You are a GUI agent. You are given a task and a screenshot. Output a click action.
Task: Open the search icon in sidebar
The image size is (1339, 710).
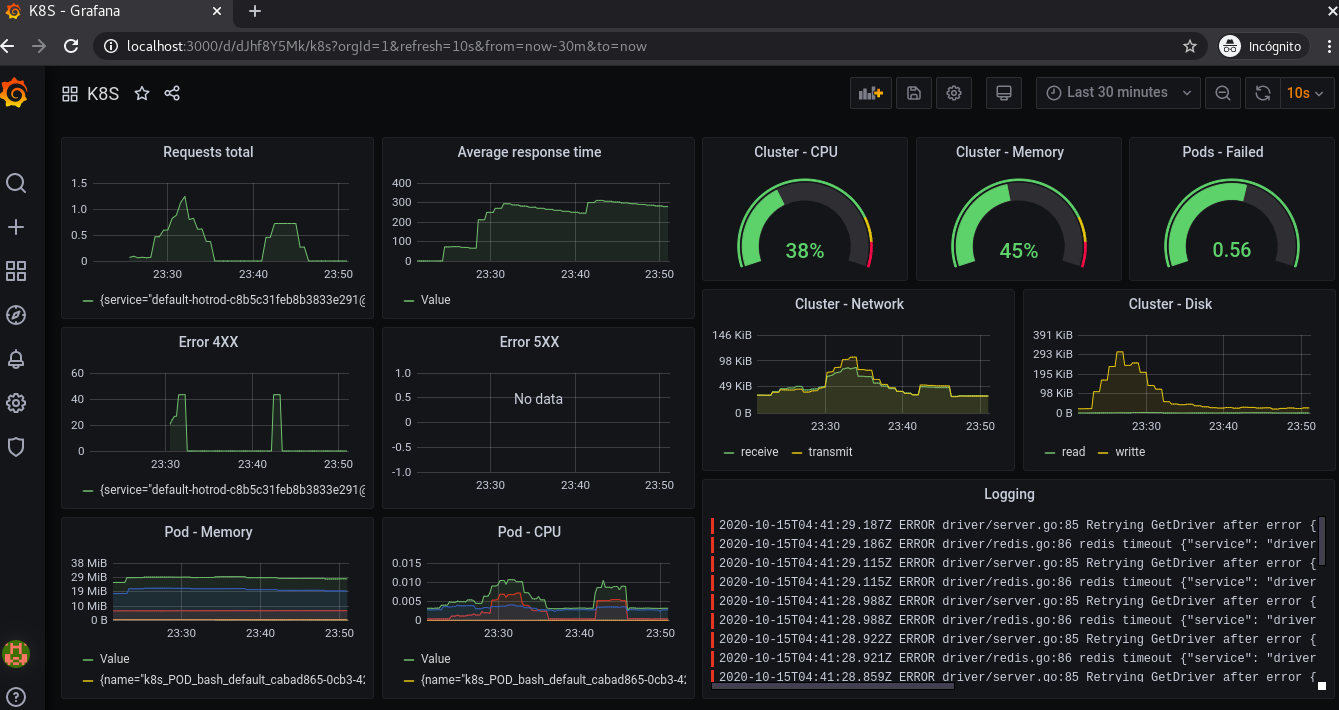pyautogui.click(x=16, y=183)
